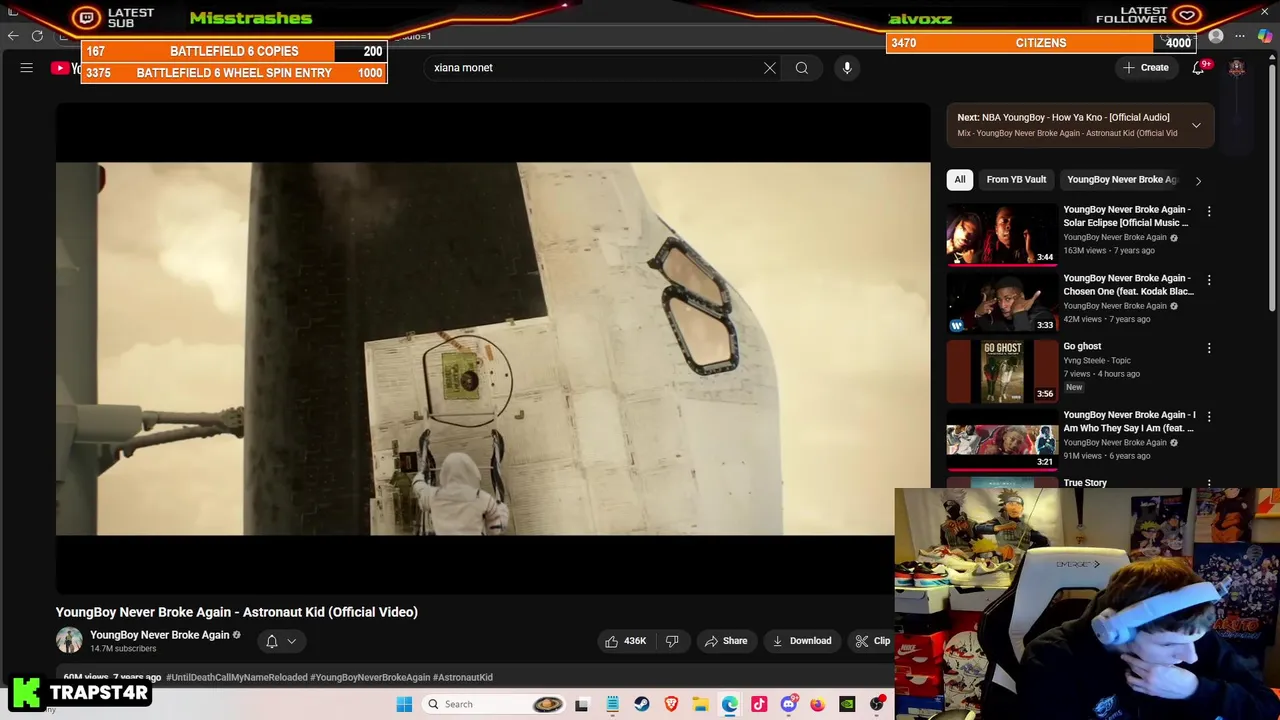Click the Create button
The height and width of the screenshot is (720, 1280).
point(1145,68)
